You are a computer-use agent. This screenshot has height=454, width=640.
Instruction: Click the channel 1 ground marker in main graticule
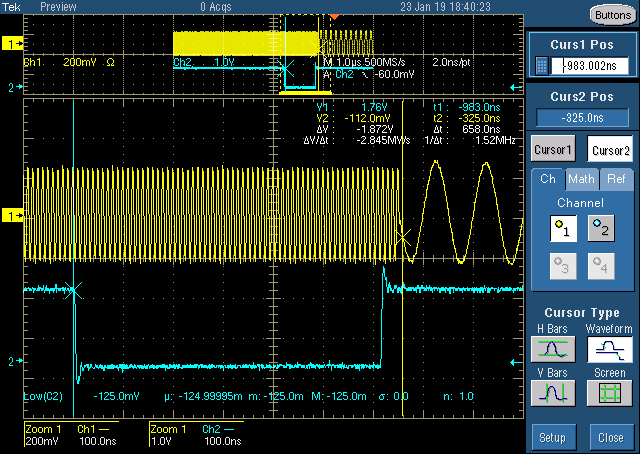pos(14,215)
